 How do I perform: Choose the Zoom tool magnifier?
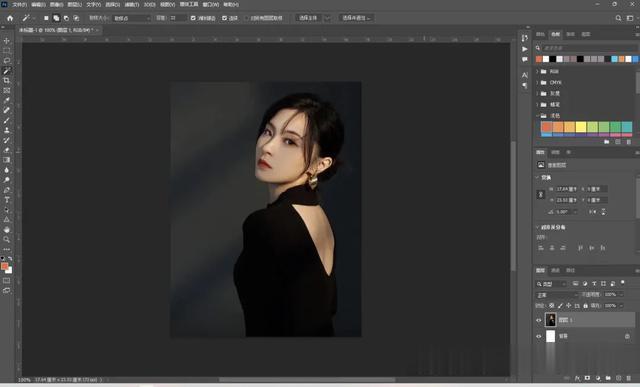pyautogui.click(x=7, y=240)
